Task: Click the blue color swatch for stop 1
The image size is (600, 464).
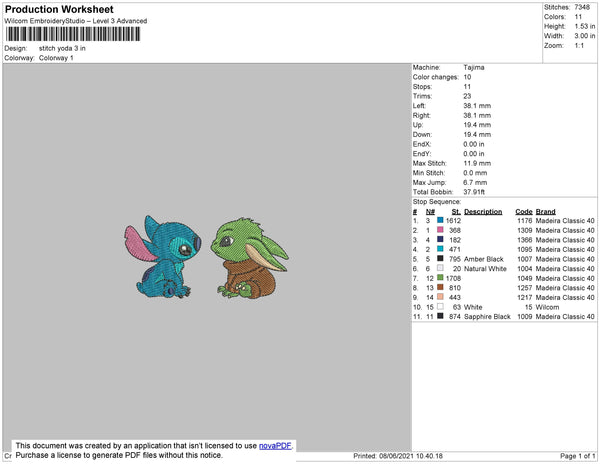Action: click(x=440, y=220)
